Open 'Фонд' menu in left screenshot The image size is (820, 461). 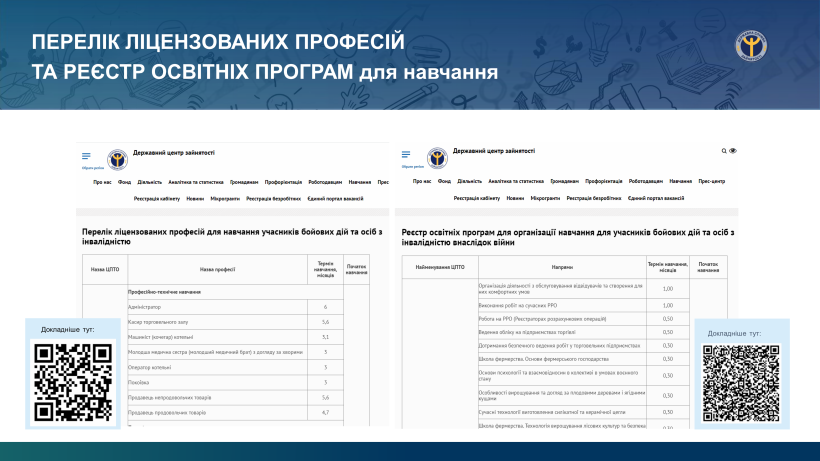[x=124, y=182]
